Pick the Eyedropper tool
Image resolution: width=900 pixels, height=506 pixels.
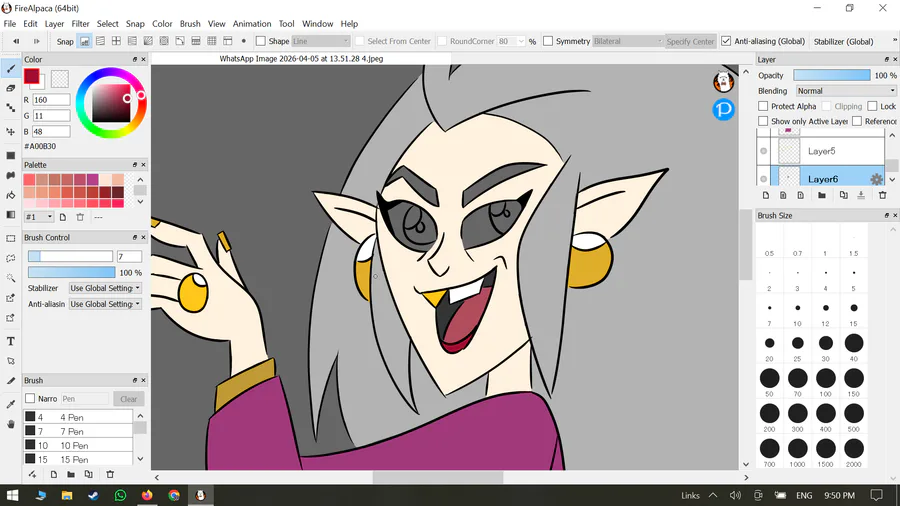pos(11,404)
